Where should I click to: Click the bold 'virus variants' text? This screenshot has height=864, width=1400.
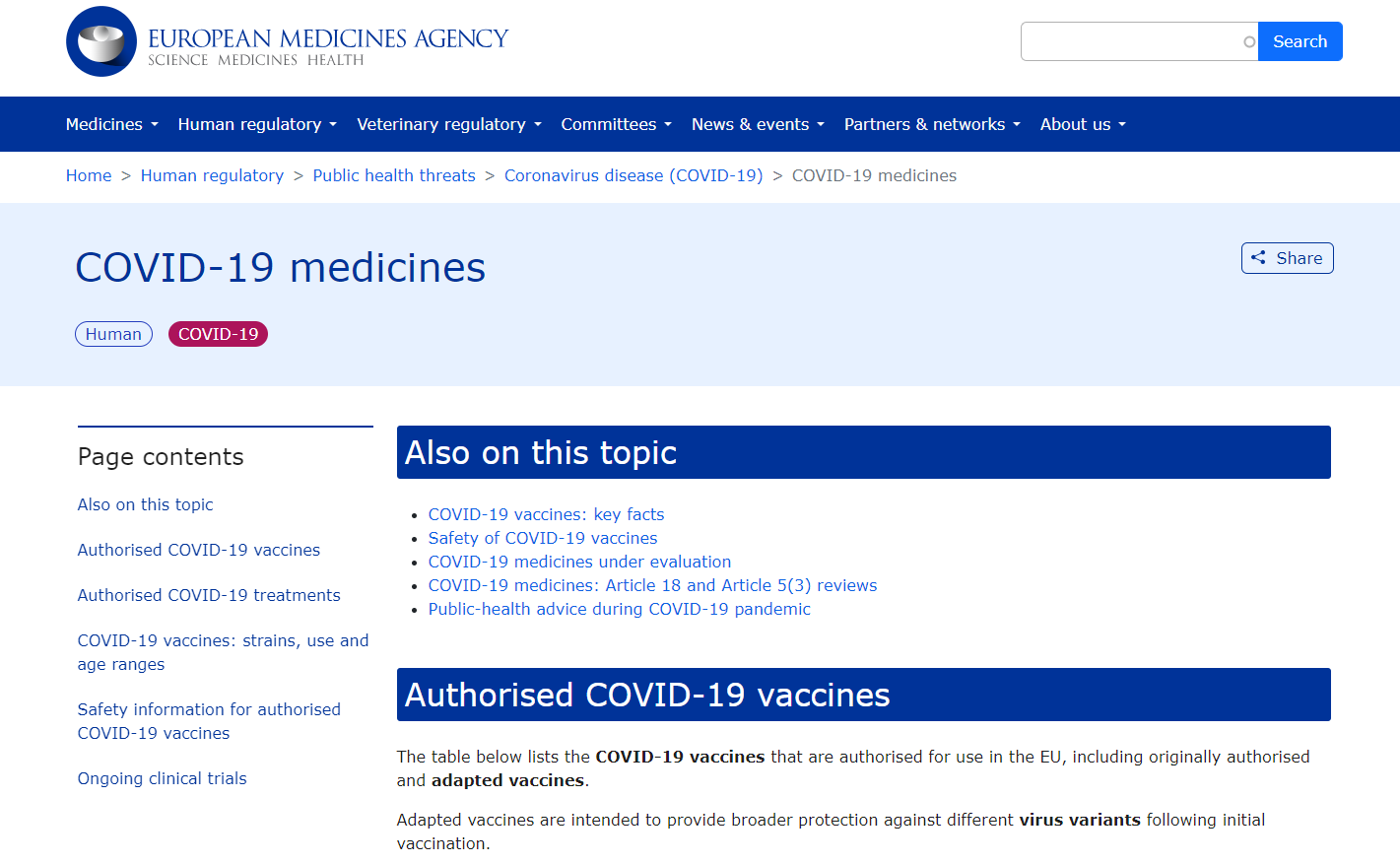pos(1080,820)
